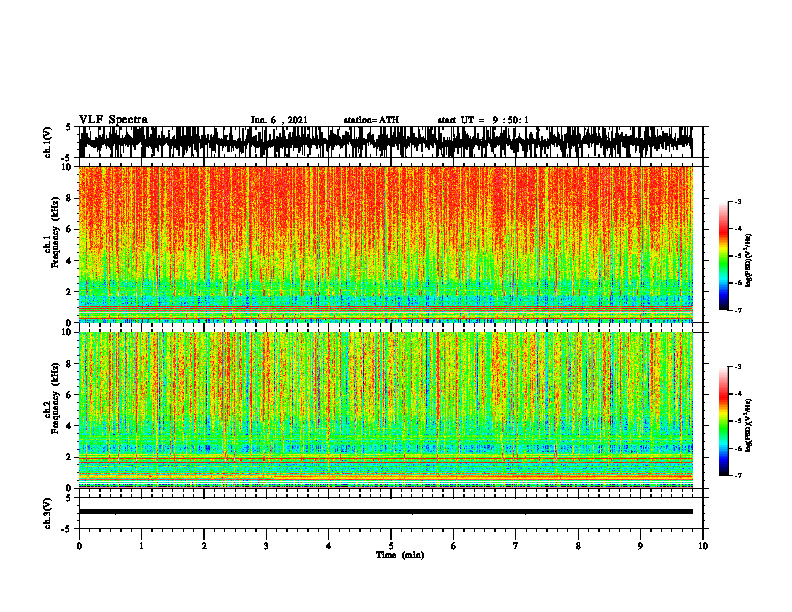The width and height of the screenshot is (792, 612).
Task: Click inside the ch.2 spectrogram plot
Action: pyautogui.click(x=385, y=410)
